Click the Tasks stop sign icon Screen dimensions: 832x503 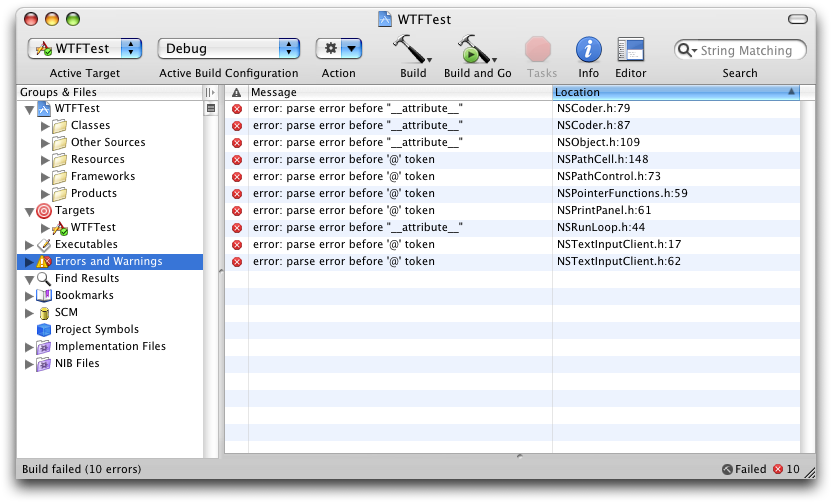pyautogui.click(x=538, y=50)
